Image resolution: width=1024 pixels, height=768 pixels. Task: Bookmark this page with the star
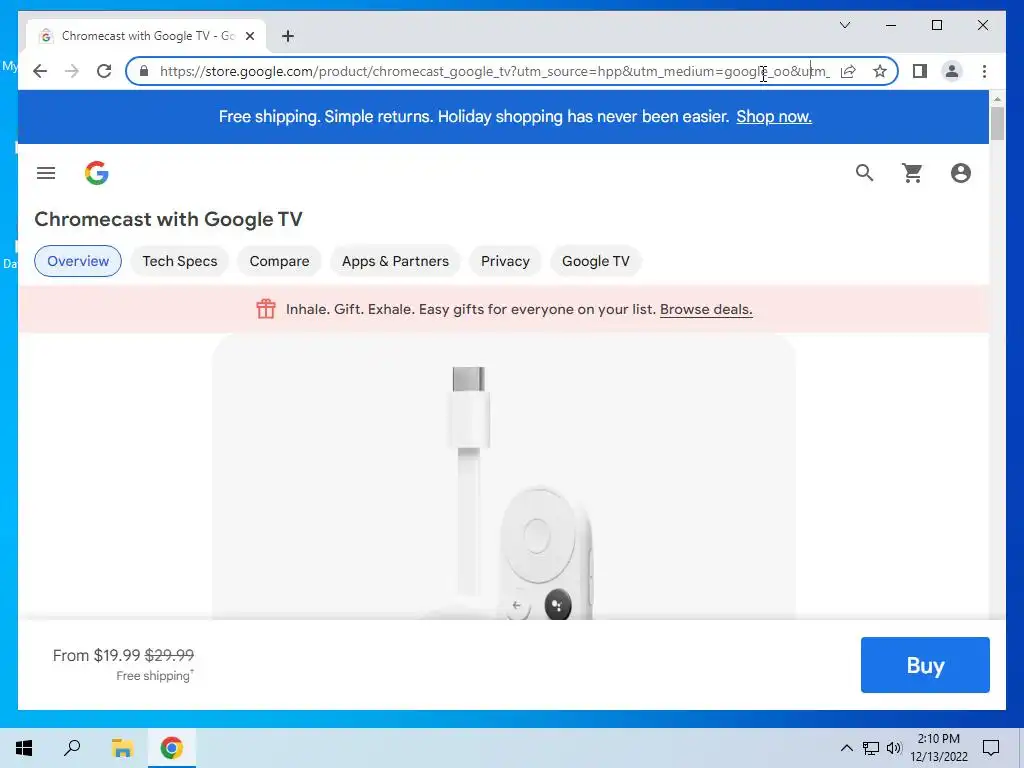[x=880, y=71]
